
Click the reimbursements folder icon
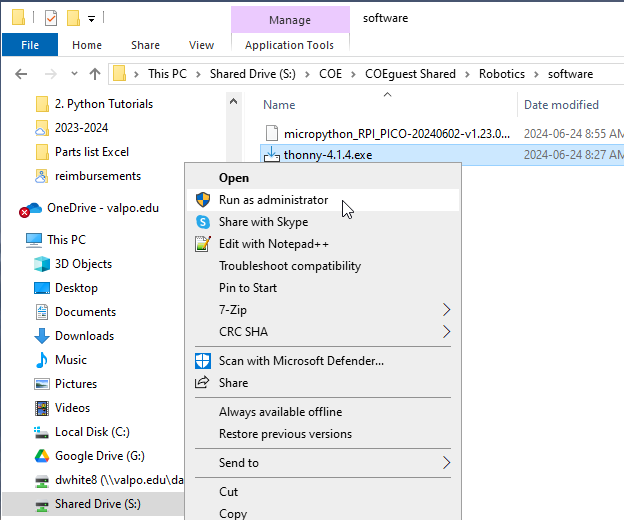[x=42, y=176]
